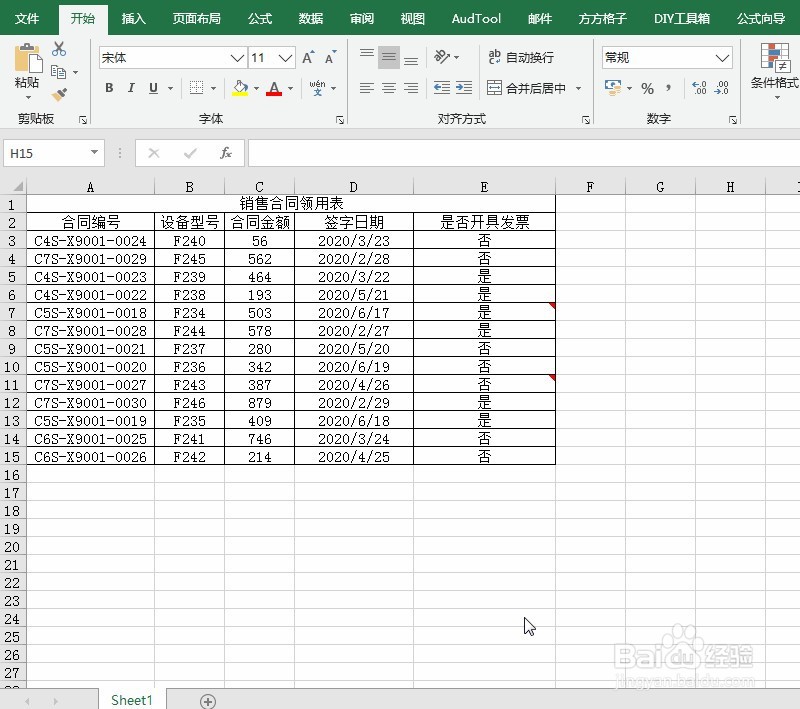Screen dimensions: 800x709
Task: Click the Name Box showing H15
Action: 46,153
